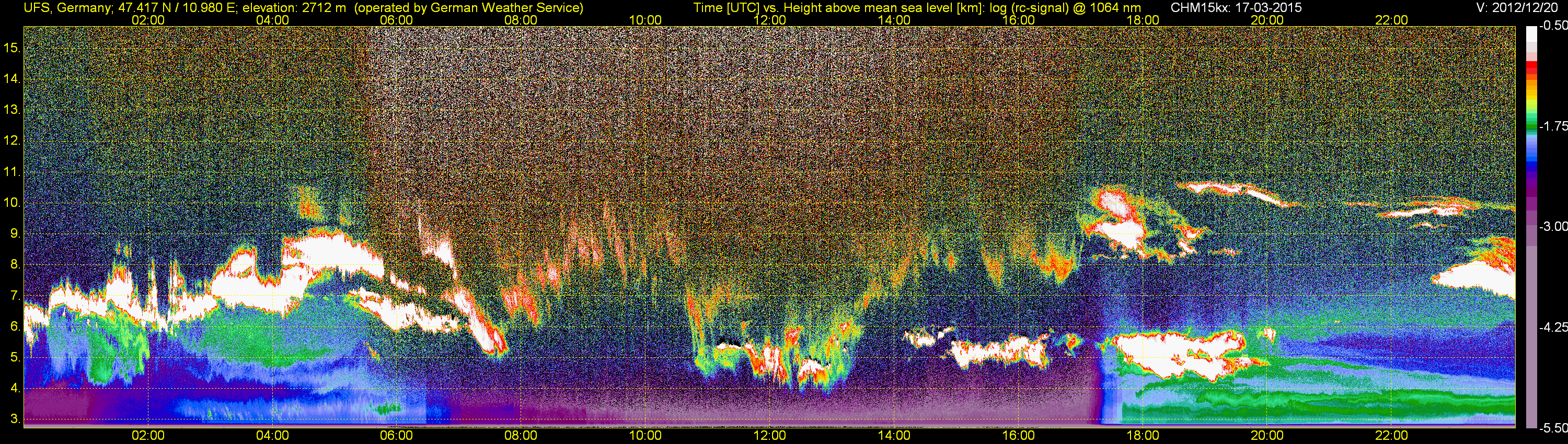Click the color scale value "-1.75"
Screen dimensions: 1568x444
[x=1553, y=126]
